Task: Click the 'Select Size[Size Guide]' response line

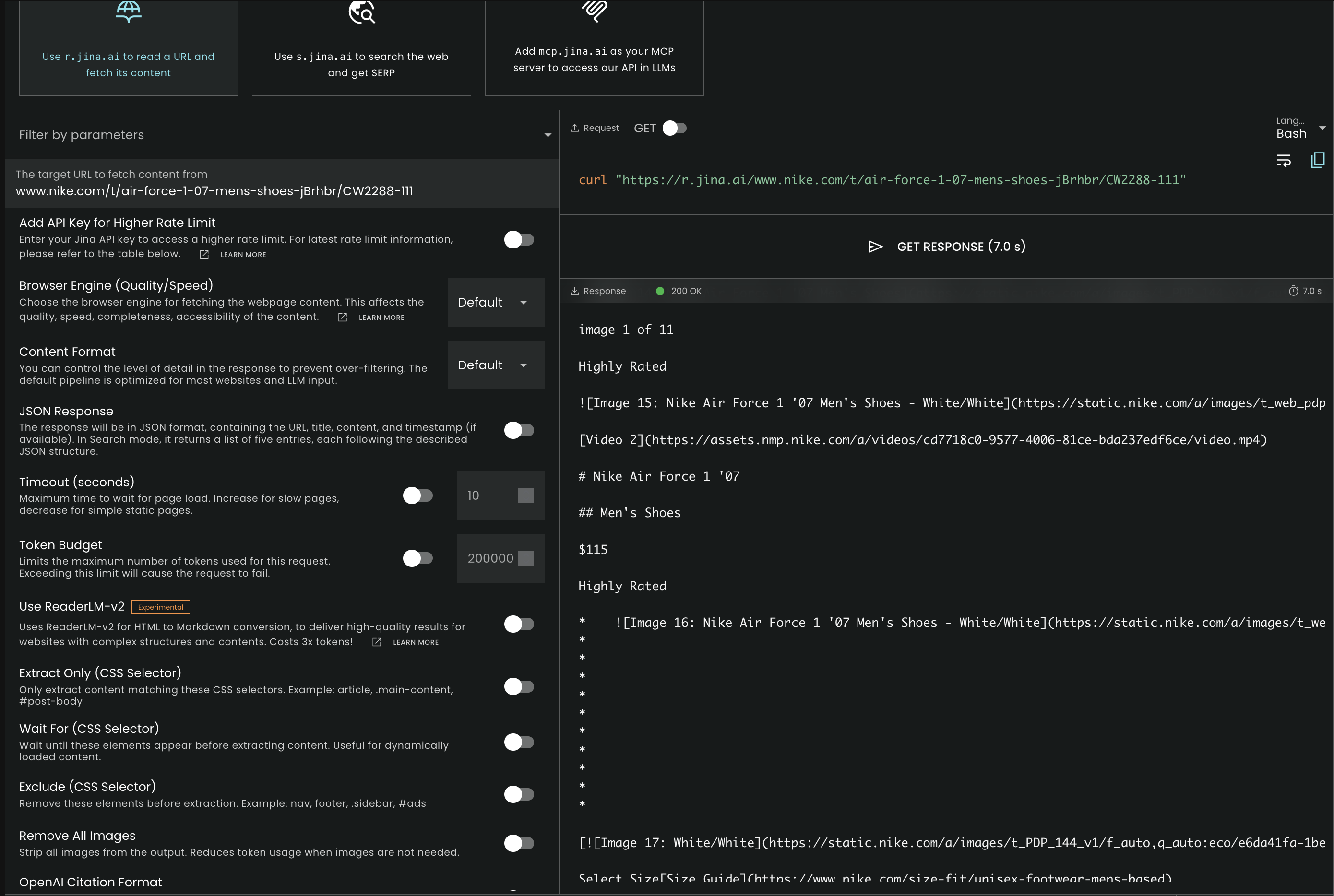Action: [x=875, y=879]
